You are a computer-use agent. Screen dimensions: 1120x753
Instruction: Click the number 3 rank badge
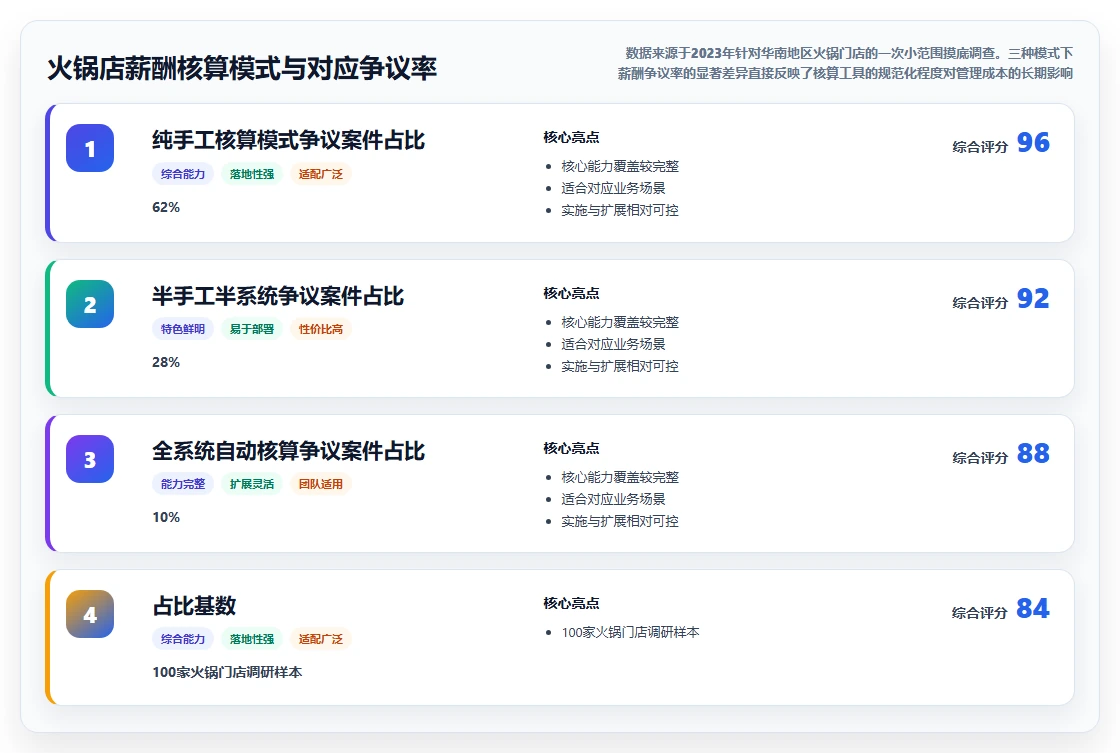coord(90,459)
